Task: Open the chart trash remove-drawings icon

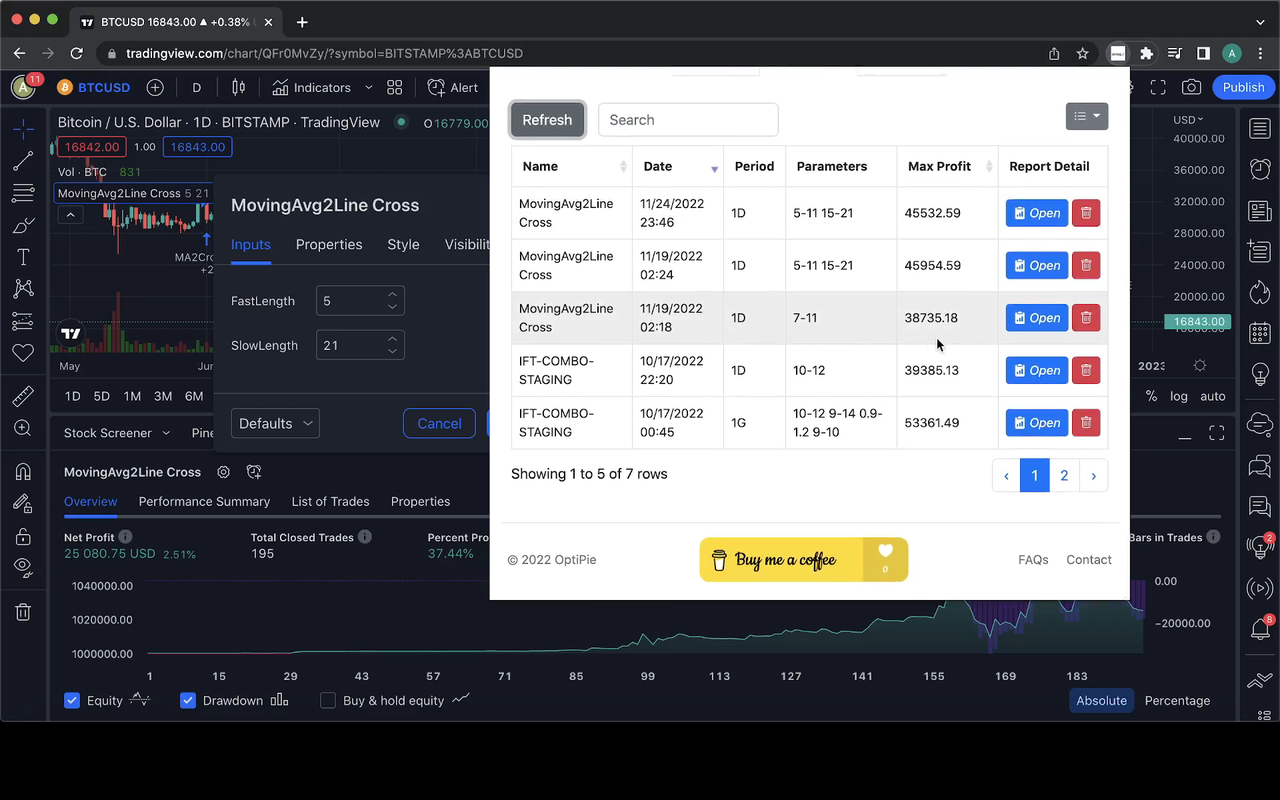Action: click(24, 611)
